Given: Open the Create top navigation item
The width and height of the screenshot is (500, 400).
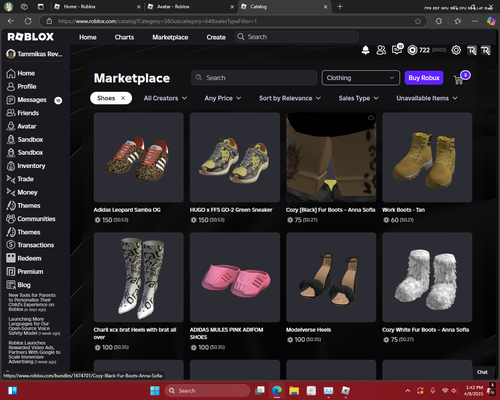Looking at the screenshot, I should tap(216, 37).
